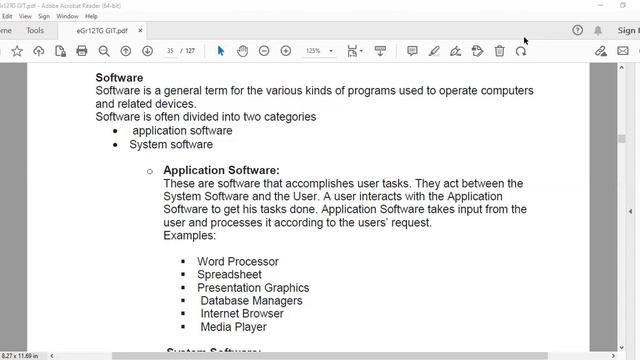Click 'Internet Browser' list item
This screenshot has width=640, height=360.
242,314
